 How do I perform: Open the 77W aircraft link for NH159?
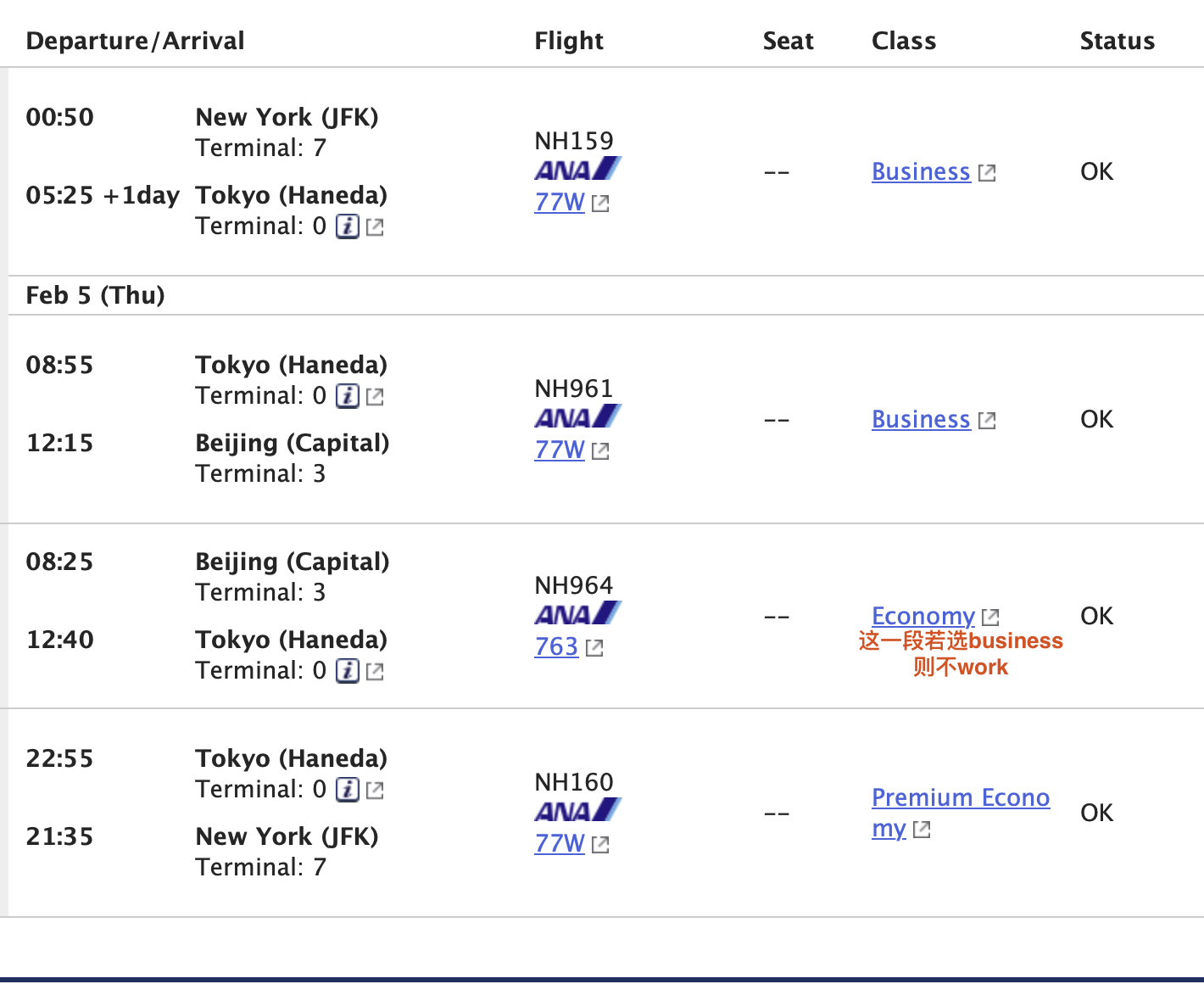tap(560, 203)
